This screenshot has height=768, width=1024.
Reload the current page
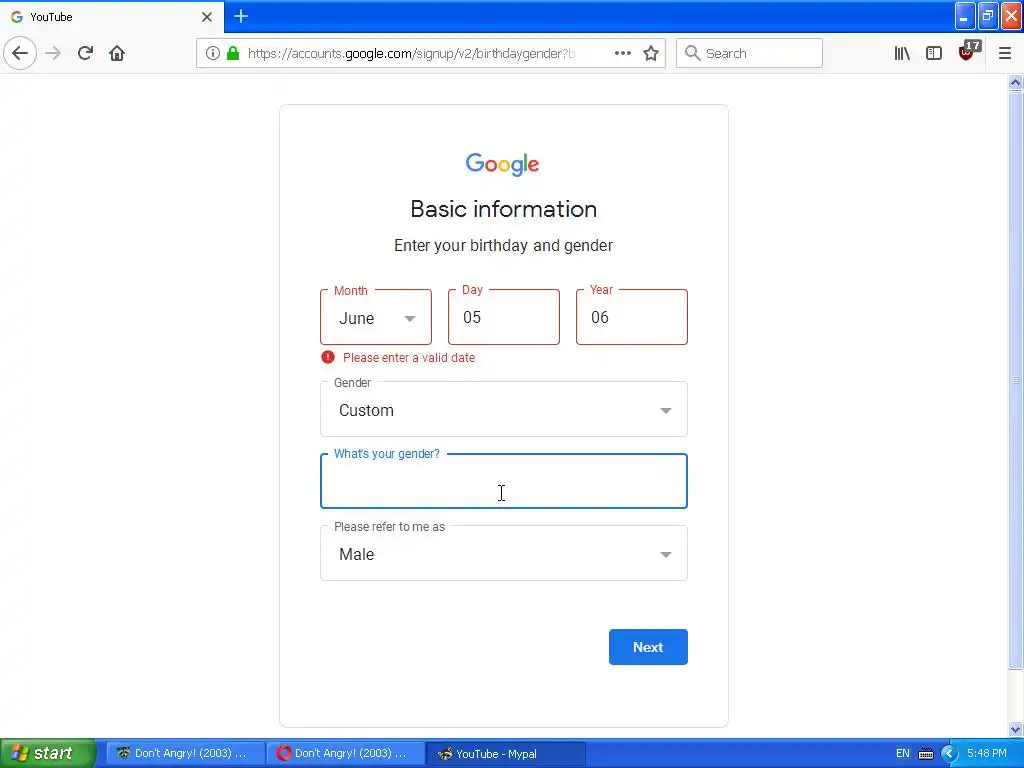pyautogui.click(x=85, y=53)
